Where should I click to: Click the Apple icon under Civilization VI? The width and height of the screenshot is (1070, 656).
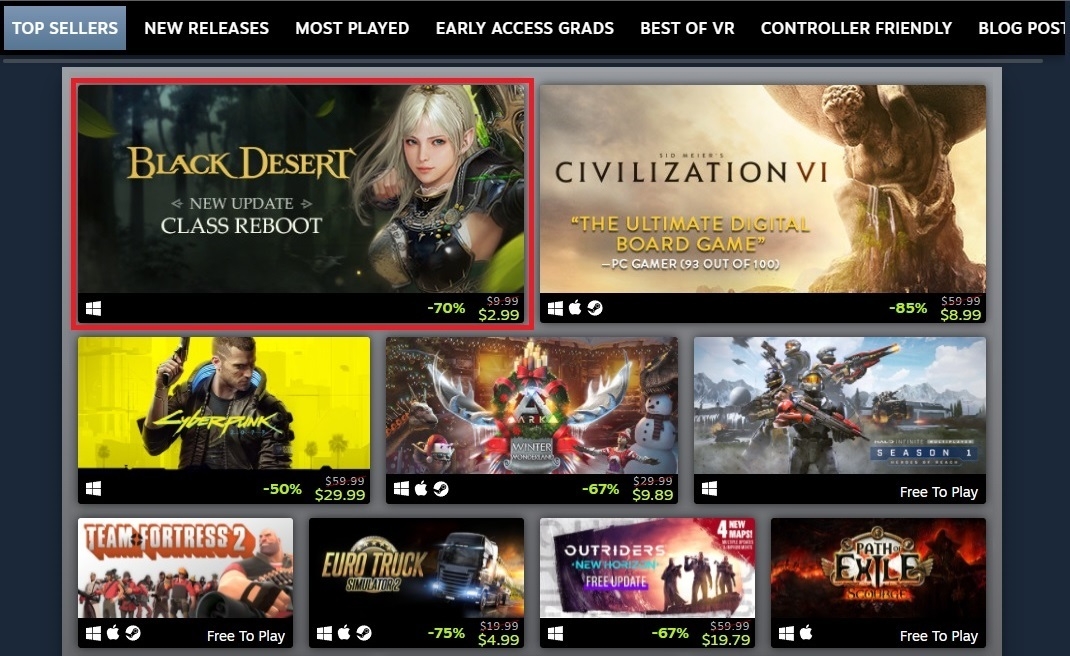click(575, 308)
